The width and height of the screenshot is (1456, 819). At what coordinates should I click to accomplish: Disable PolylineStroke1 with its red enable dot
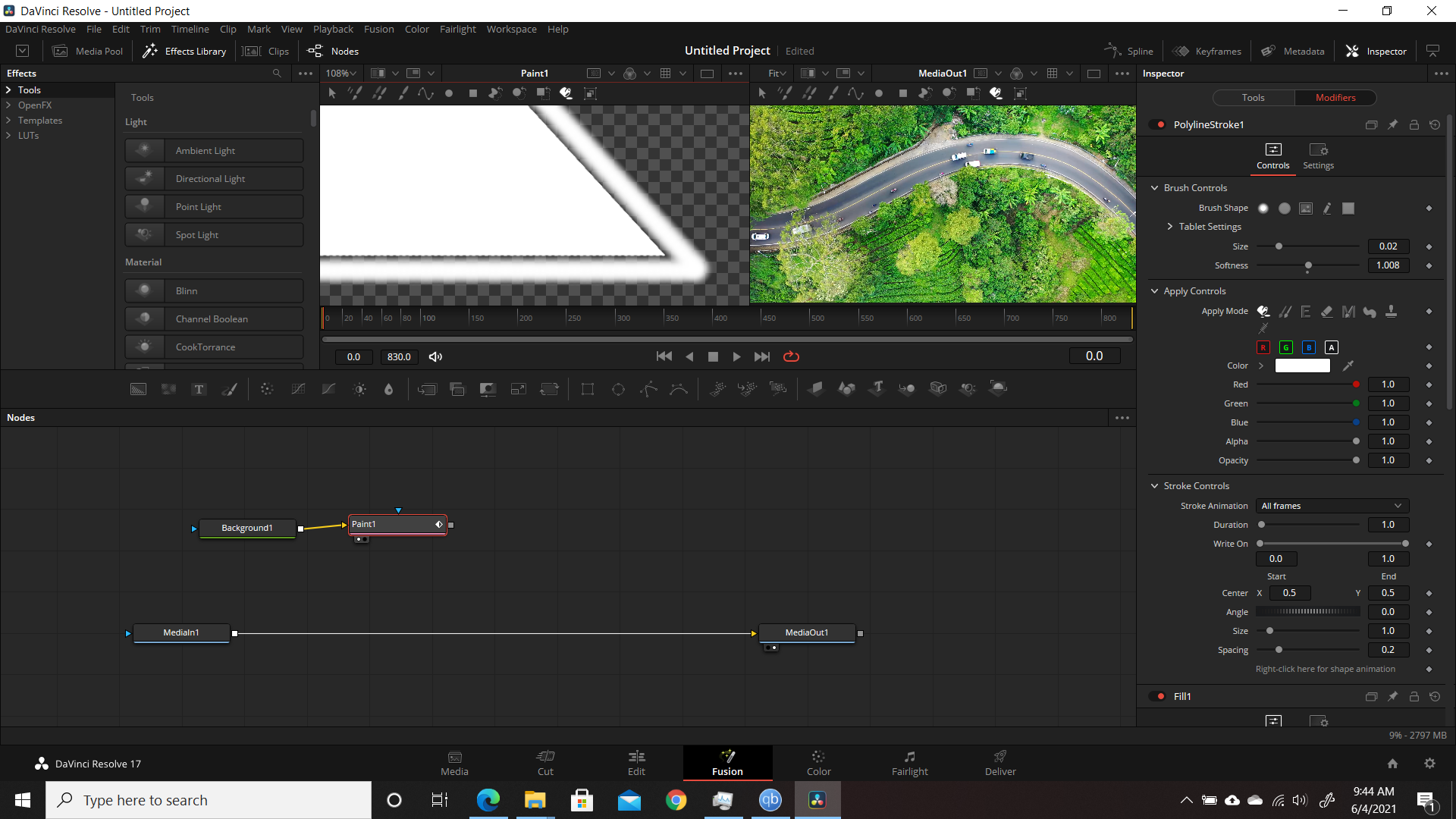click(x=1160, y=124)
